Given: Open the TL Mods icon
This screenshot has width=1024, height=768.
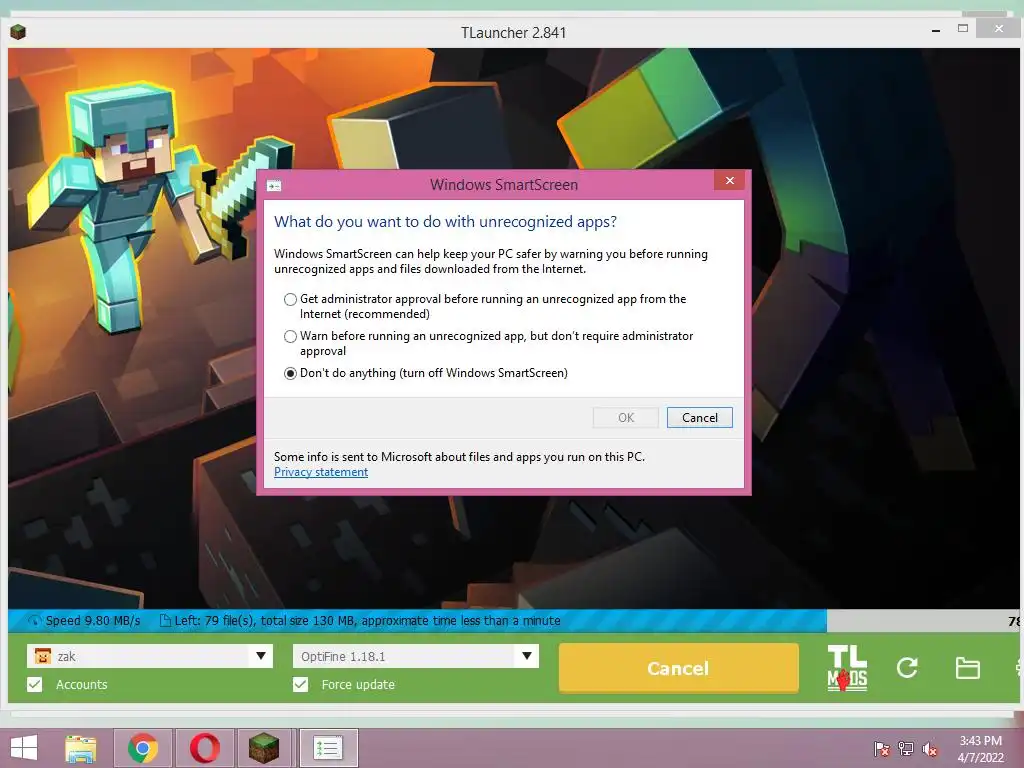Looking at the screenshot, I should (847, 667).
